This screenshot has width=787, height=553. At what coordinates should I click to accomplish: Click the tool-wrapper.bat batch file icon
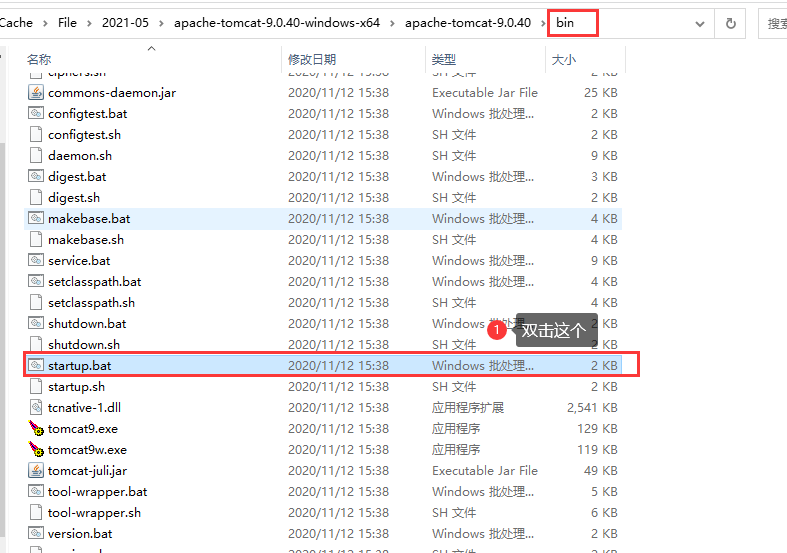36,491
